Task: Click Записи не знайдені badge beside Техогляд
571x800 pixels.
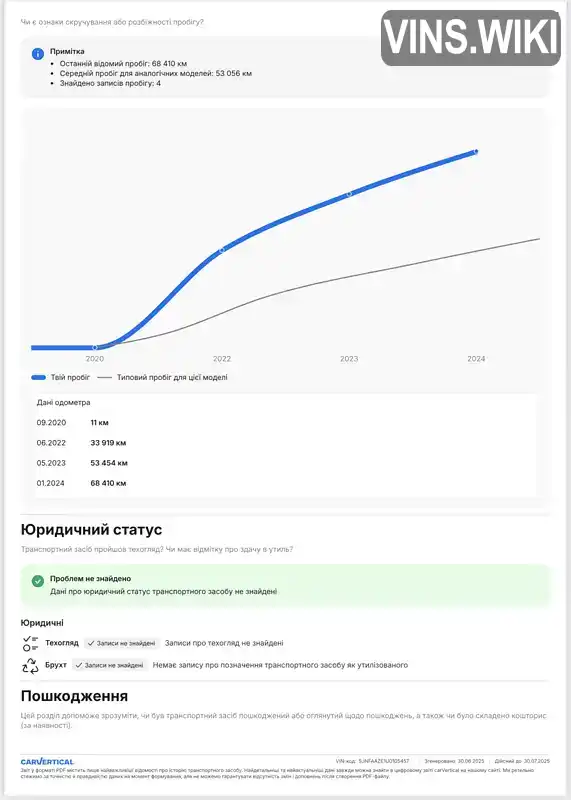Action: click(122, 643)
